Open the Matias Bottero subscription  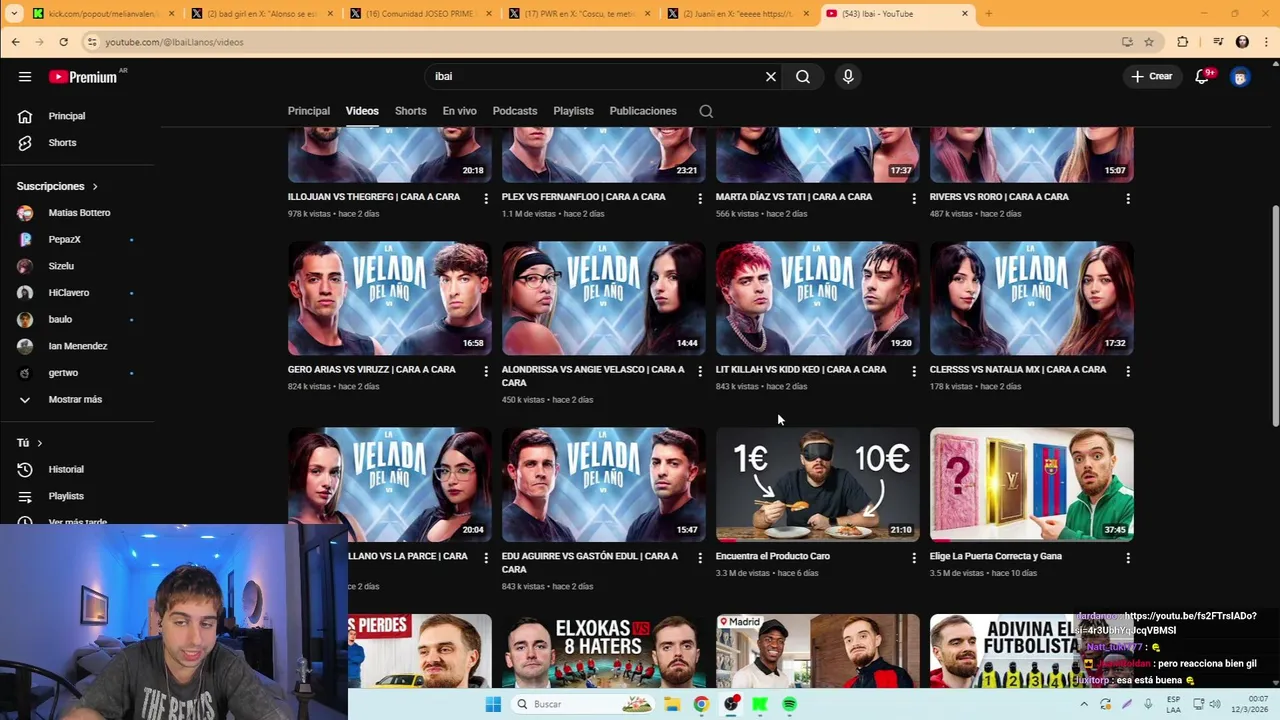(x=79, y=213)
